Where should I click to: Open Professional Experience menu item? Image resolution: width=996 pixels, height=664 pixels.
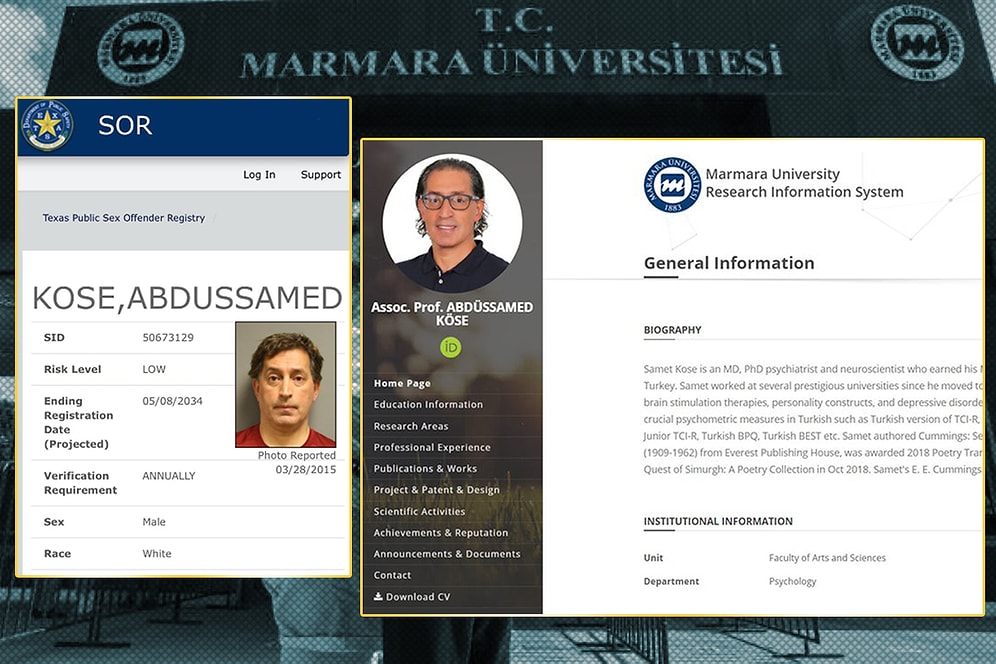tap(432, 447)
